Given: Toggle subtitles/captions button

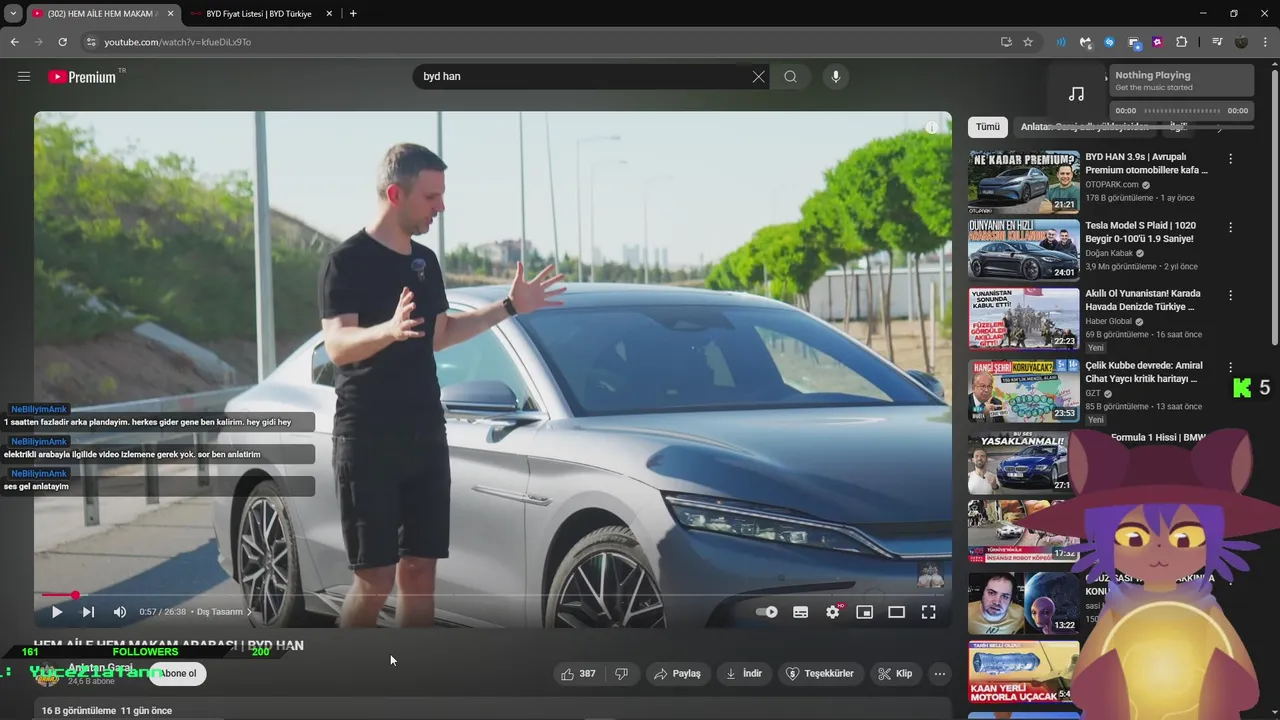Looking at the screenshot, I should coord(800,612).
